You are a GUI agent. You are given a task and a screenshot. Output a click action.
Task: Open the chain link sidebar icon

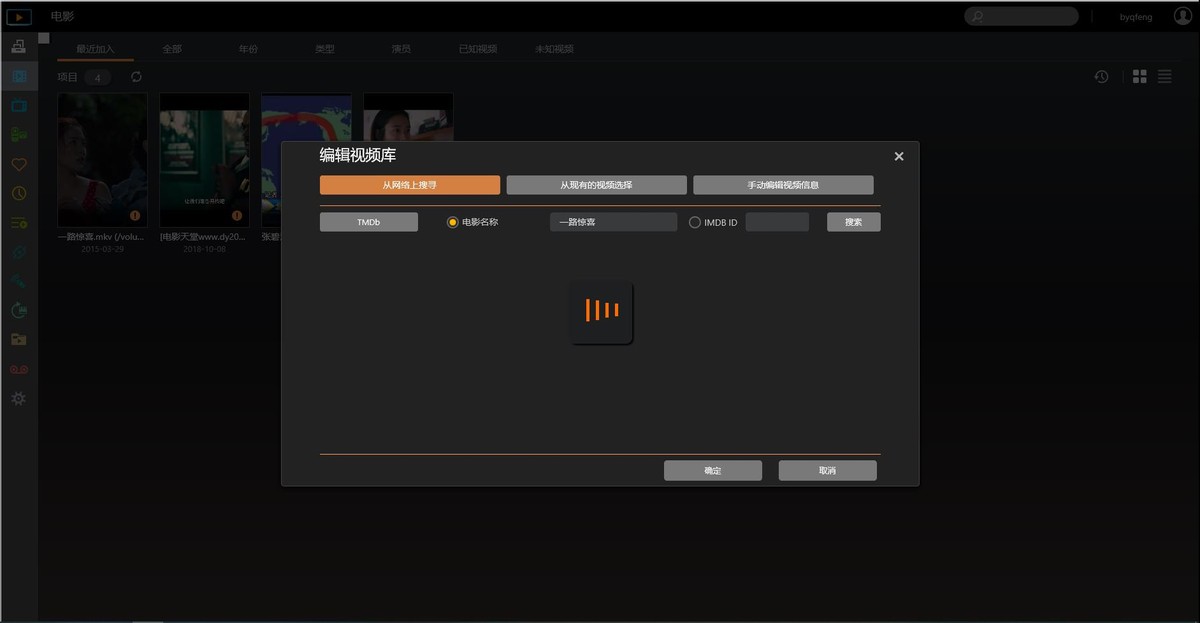point(19,252)
